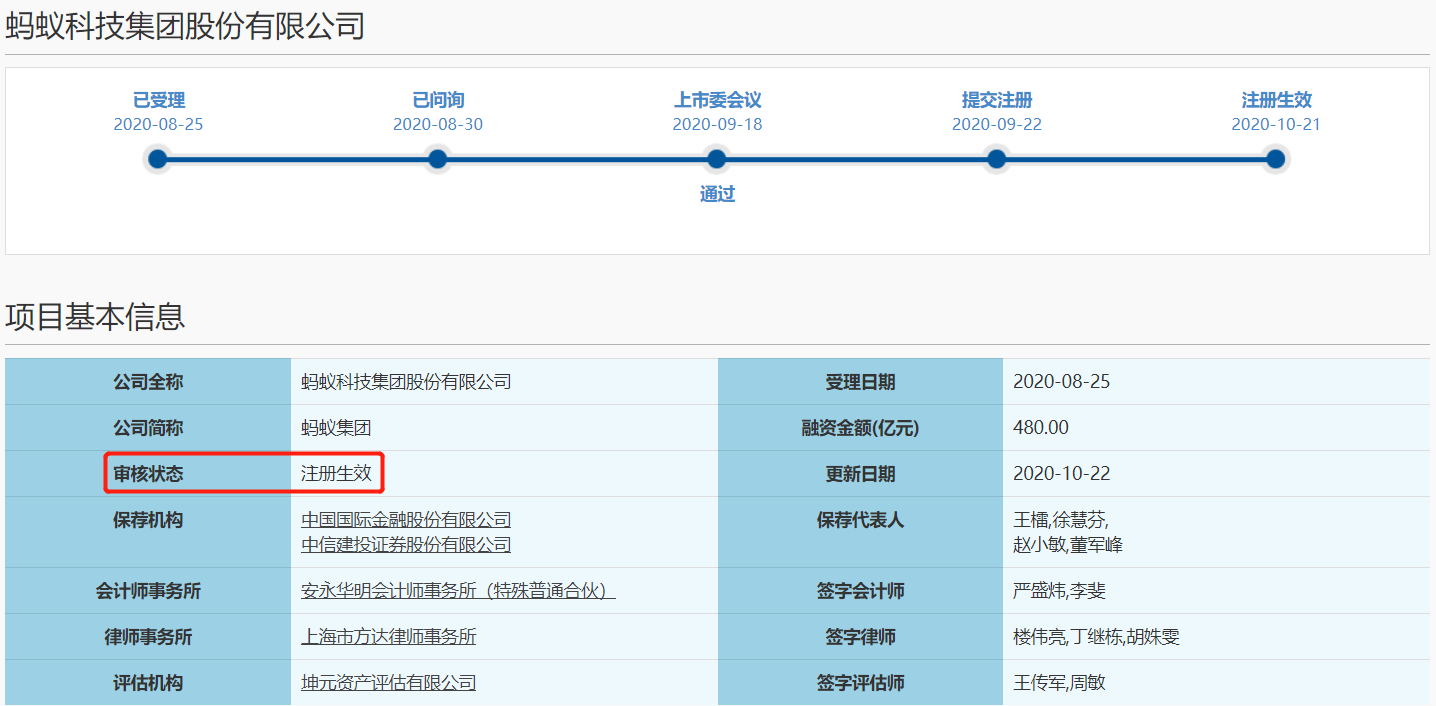Click the 融资金额 value 480.00
The height and width of the screenshot is (706, 1436).
pyautogui.click(x=1041, y=428)
